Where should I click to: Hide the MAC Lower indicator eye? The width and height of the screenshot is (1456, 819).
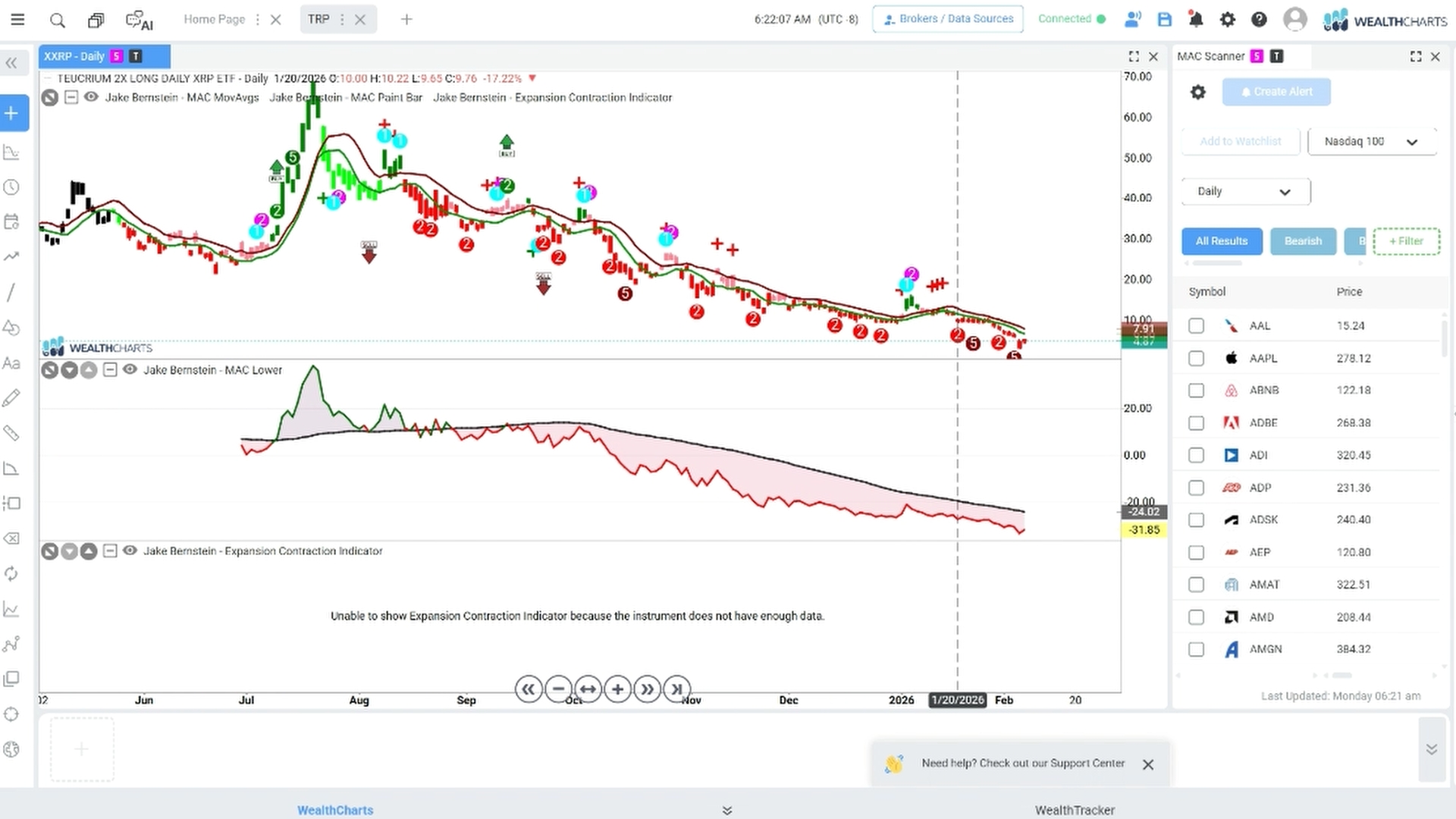click(x=130, y=369)
